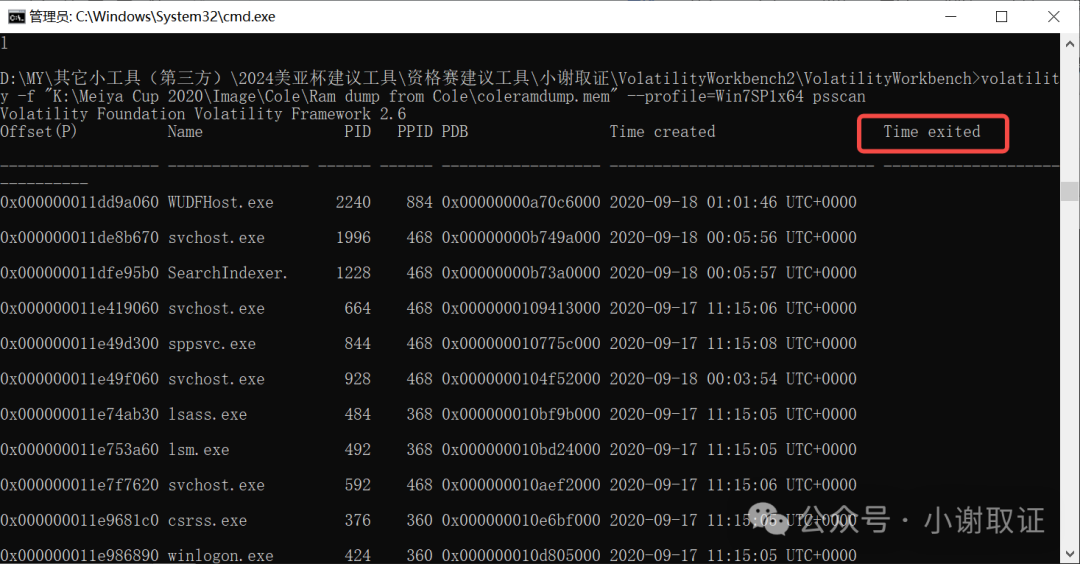The image size is (1080, 564).
Task: Click PID value '928'
Action: click(357, 379)
